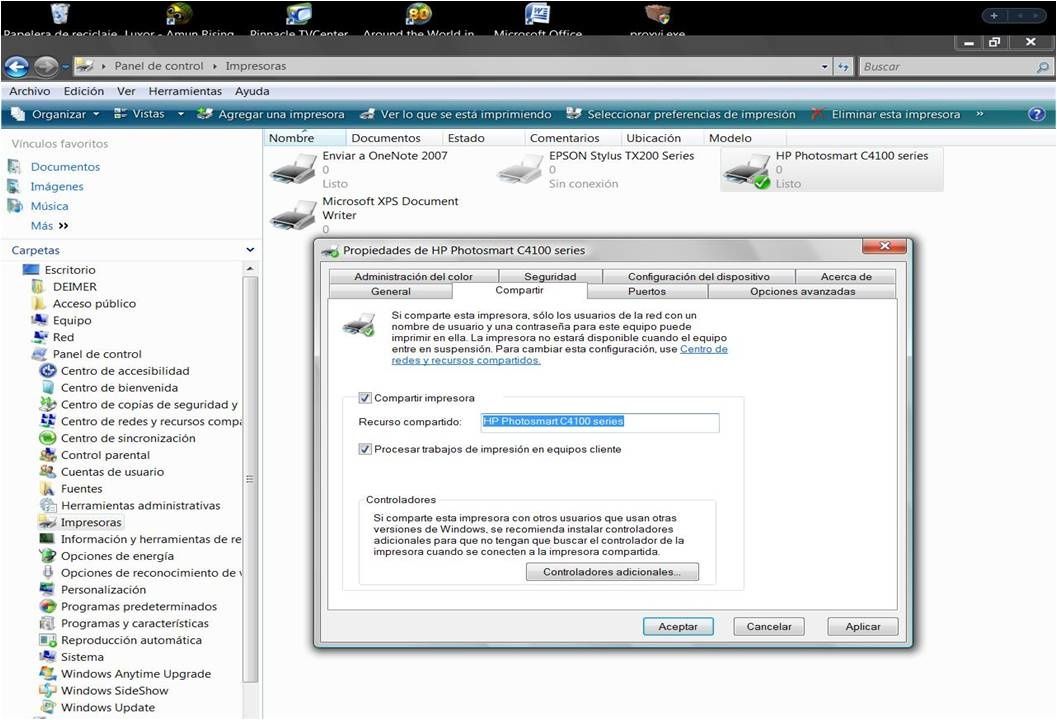Image resolution: width=1057 pixels, height=720 pixels.
Task: Click the Pinnacle TVCenter desktop icon
Action: coord(299,13)
